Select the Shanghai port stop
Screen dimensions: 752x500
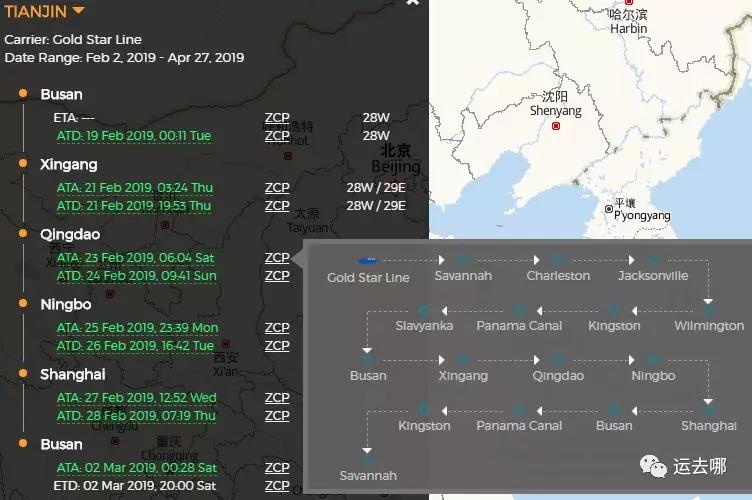click(72, 374)
